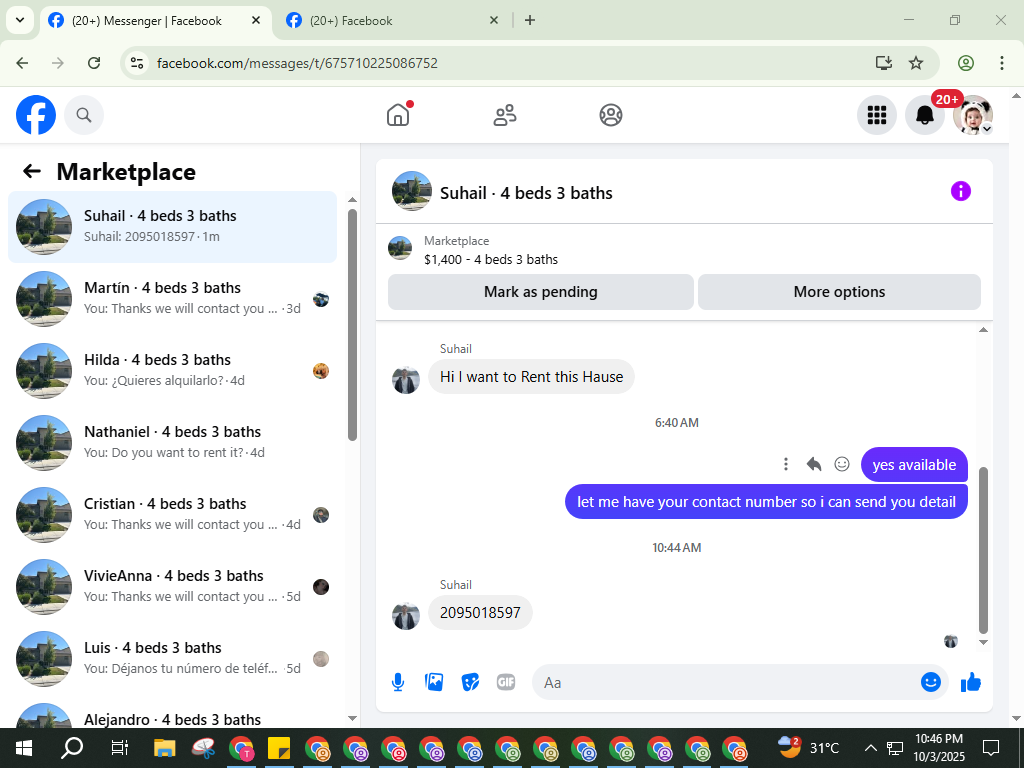The image size is (1024, 768).
Task: Open a new browser tab
Action: click(x=530, y=20)
